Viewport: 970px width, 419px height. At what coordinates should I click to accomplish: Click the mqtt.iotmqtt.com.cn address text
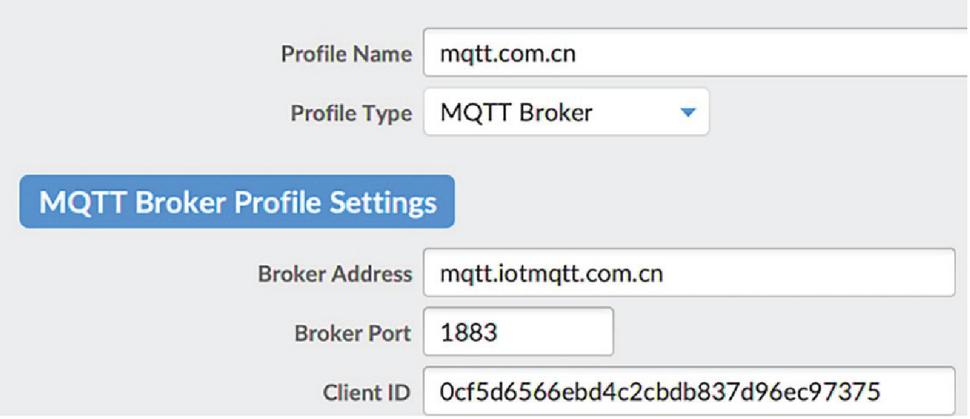[552, 274]
